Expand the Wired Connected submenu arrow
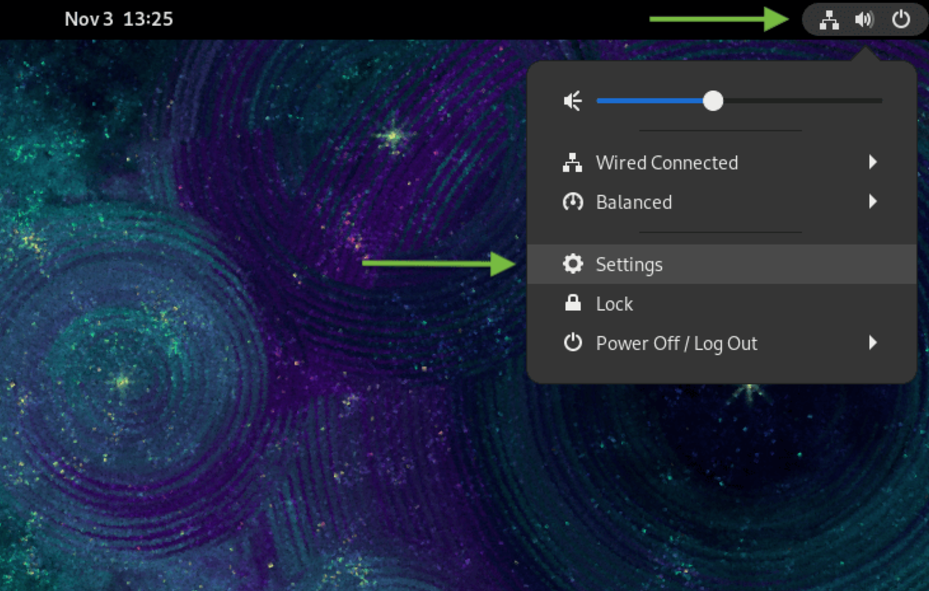Viewport: 929px width, 591px height. tap(872, 162)
